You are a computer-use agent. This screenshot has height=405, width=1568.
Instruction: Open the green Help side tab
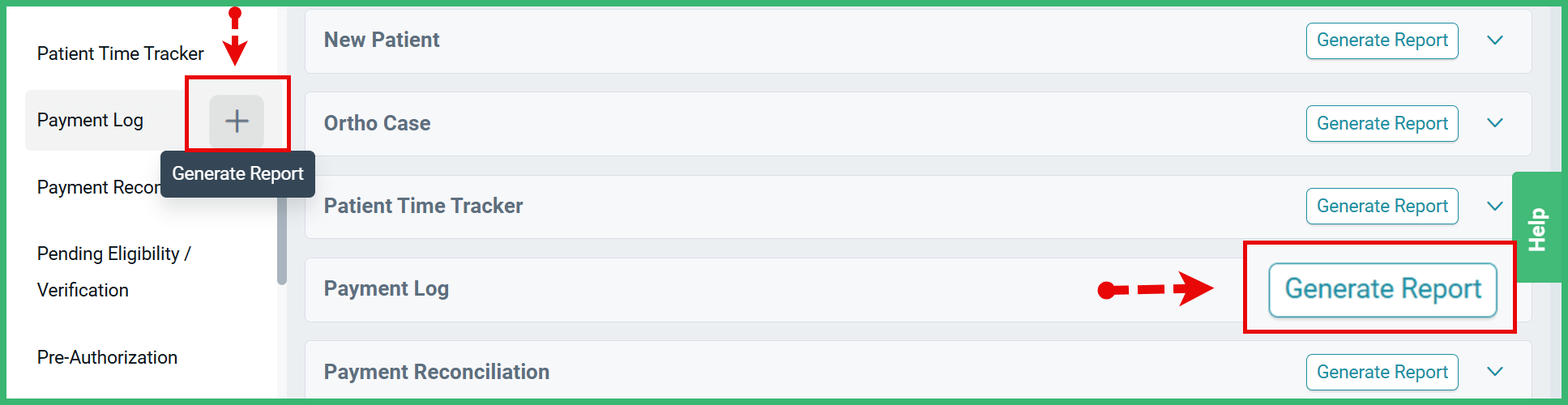pos(1536,228)
